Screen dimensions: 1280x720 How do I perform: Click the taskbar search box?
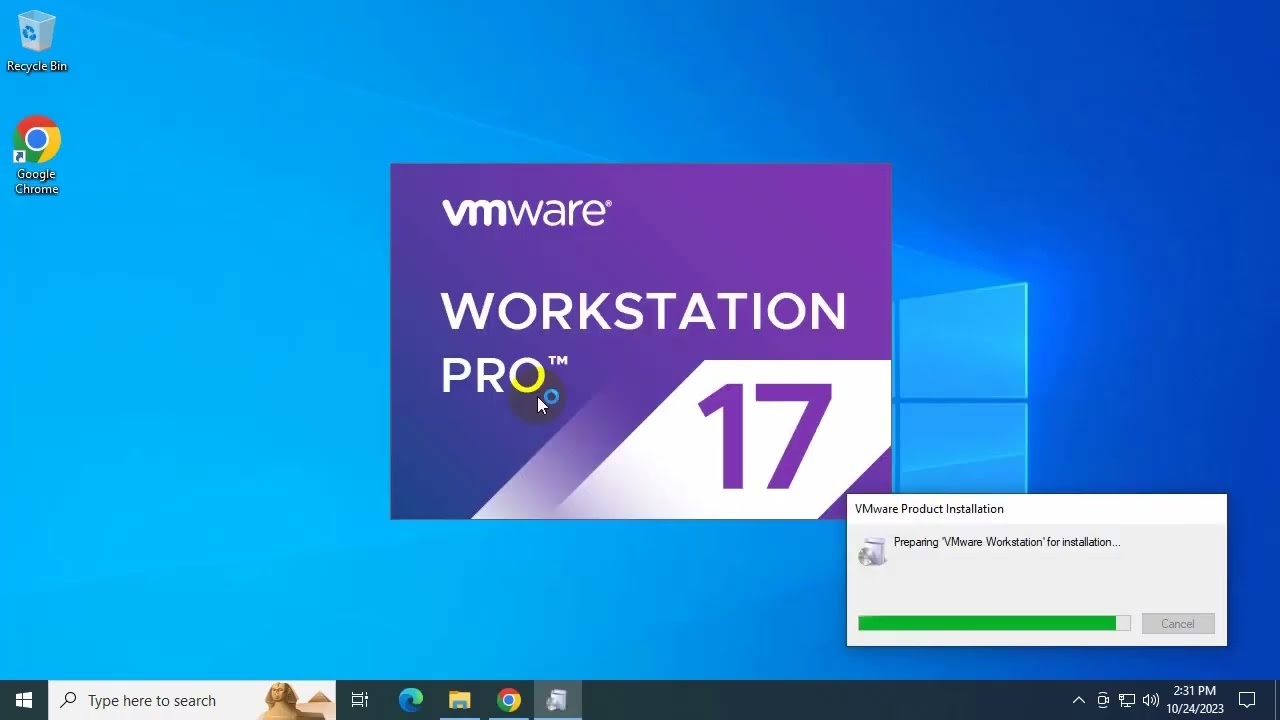192,700
